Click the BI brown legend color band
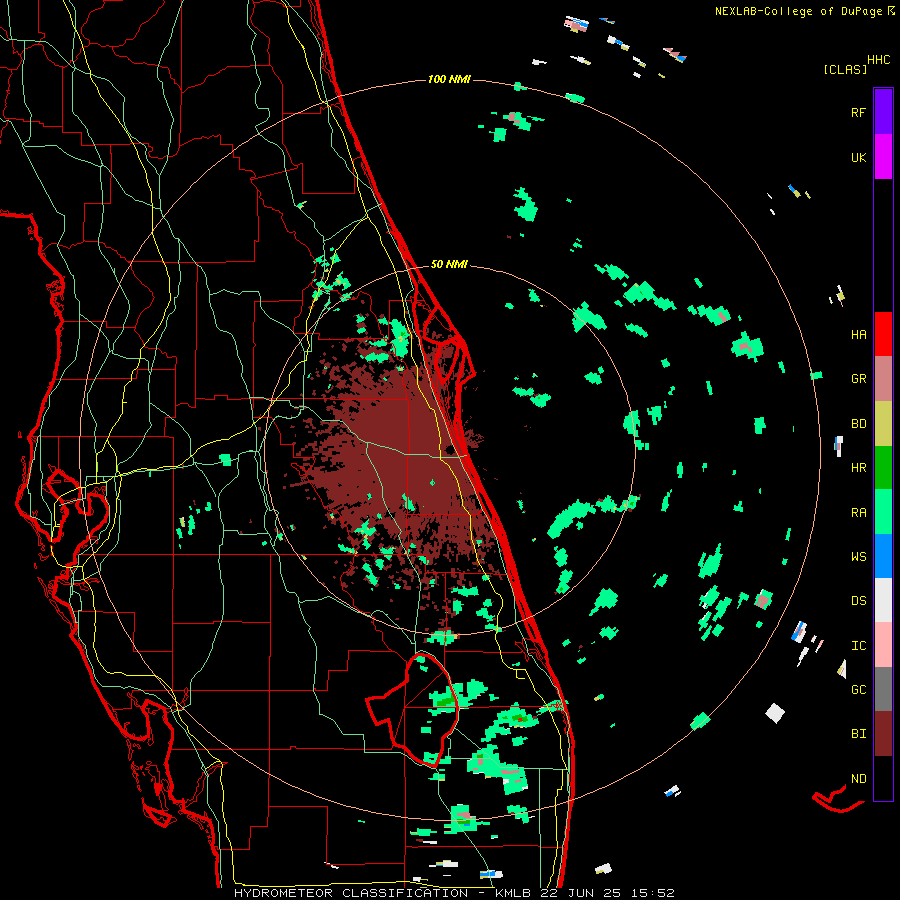The width and height of the screenshot is (900, 900). (883, 734)
